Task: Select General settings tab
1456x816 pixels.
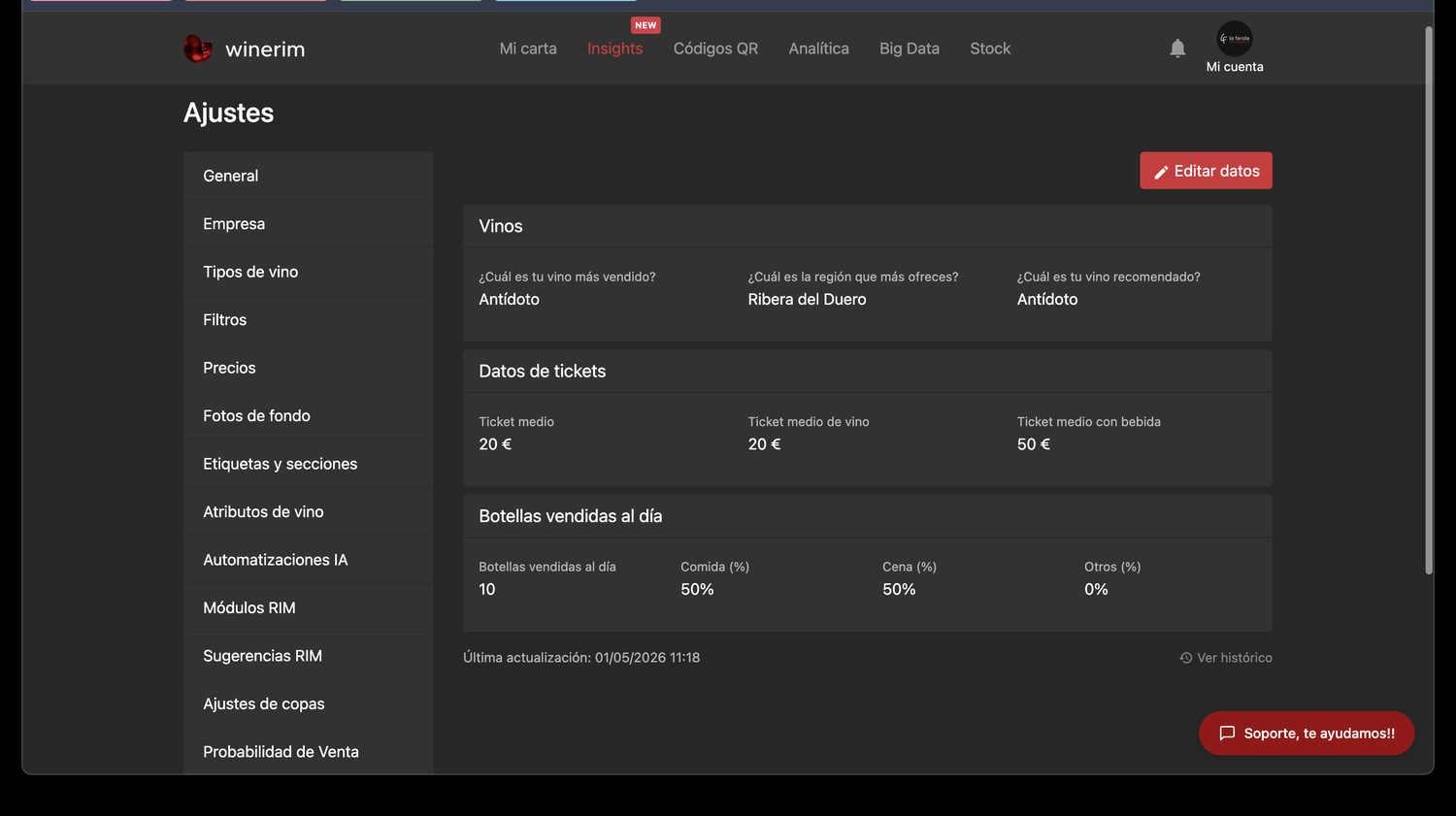Action: click(x=309, y=176)
